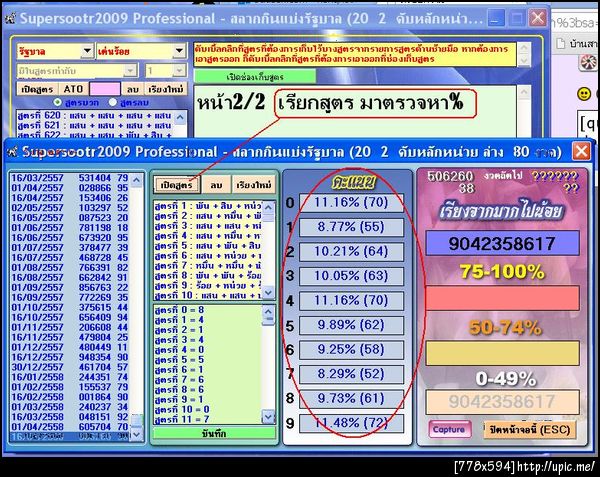Click the scroll-up arrow of the draw history list

pyautogui.click(x=136, y=180)
